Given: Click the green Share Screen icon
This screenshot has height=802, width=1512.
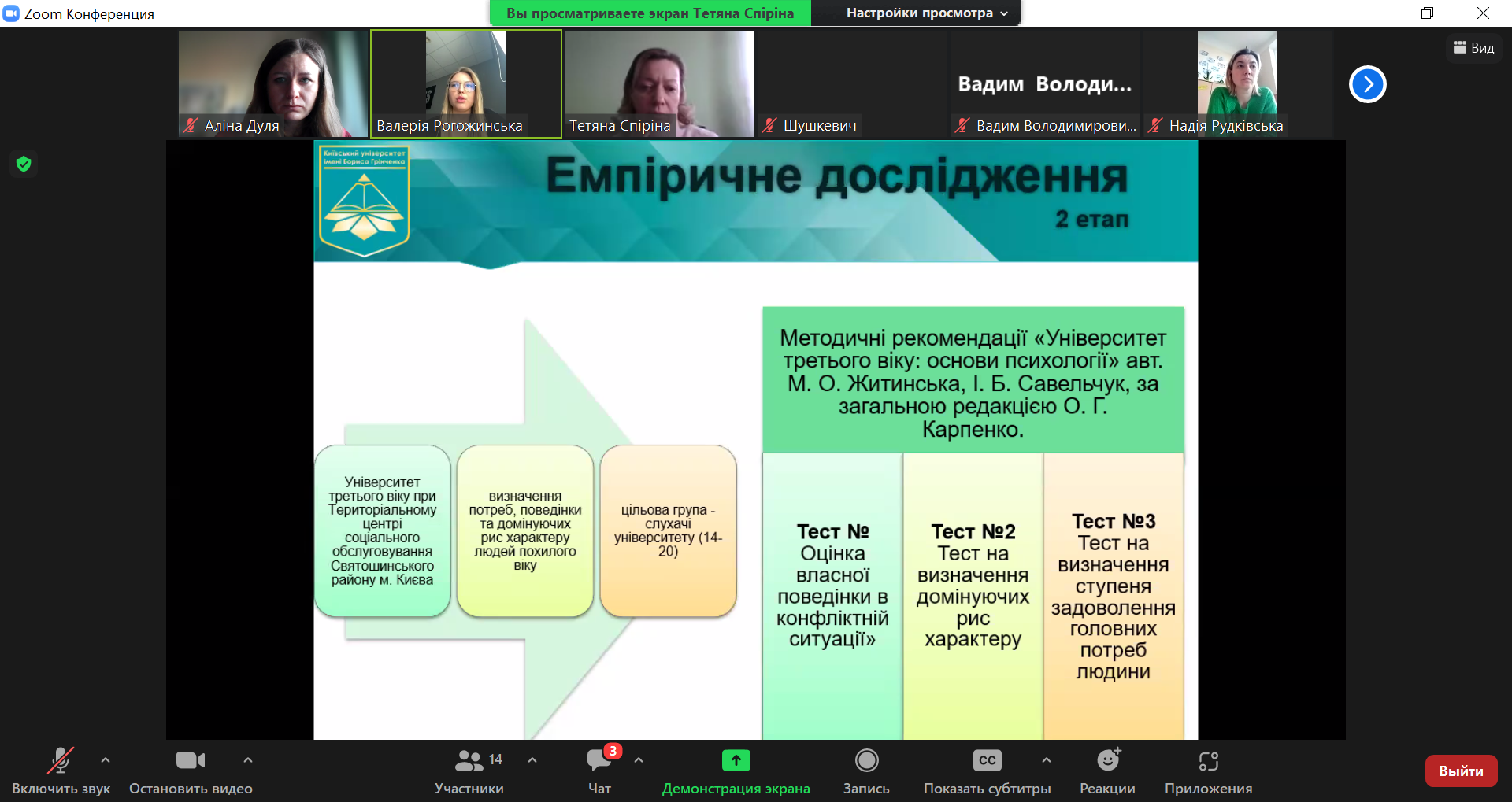Looking at the screenshot, I should tap(736, 761).
